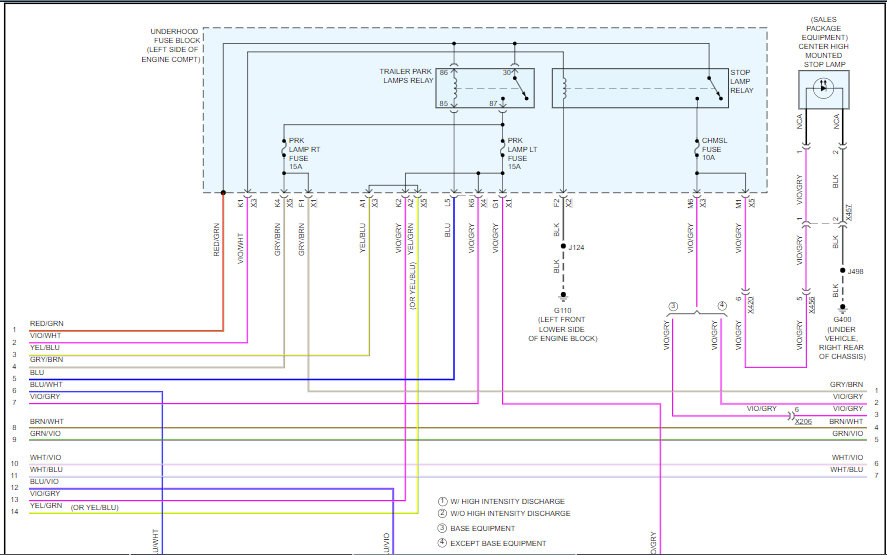Click the G400 ground symbol
Image resolution: width=887 pixels, height=555 pixels.
[x=842, y=308]
